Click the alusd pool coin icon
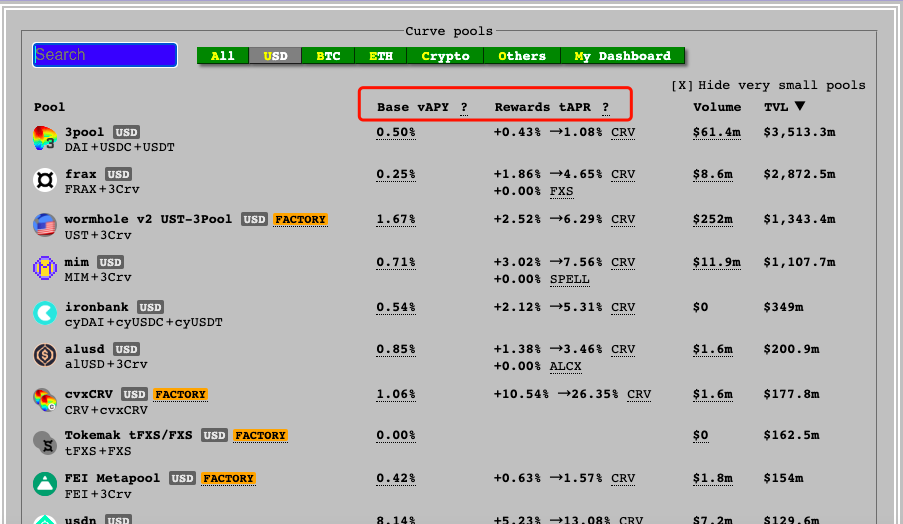The width and height of the screenshot is (903, 524). [x=44, y=355]
